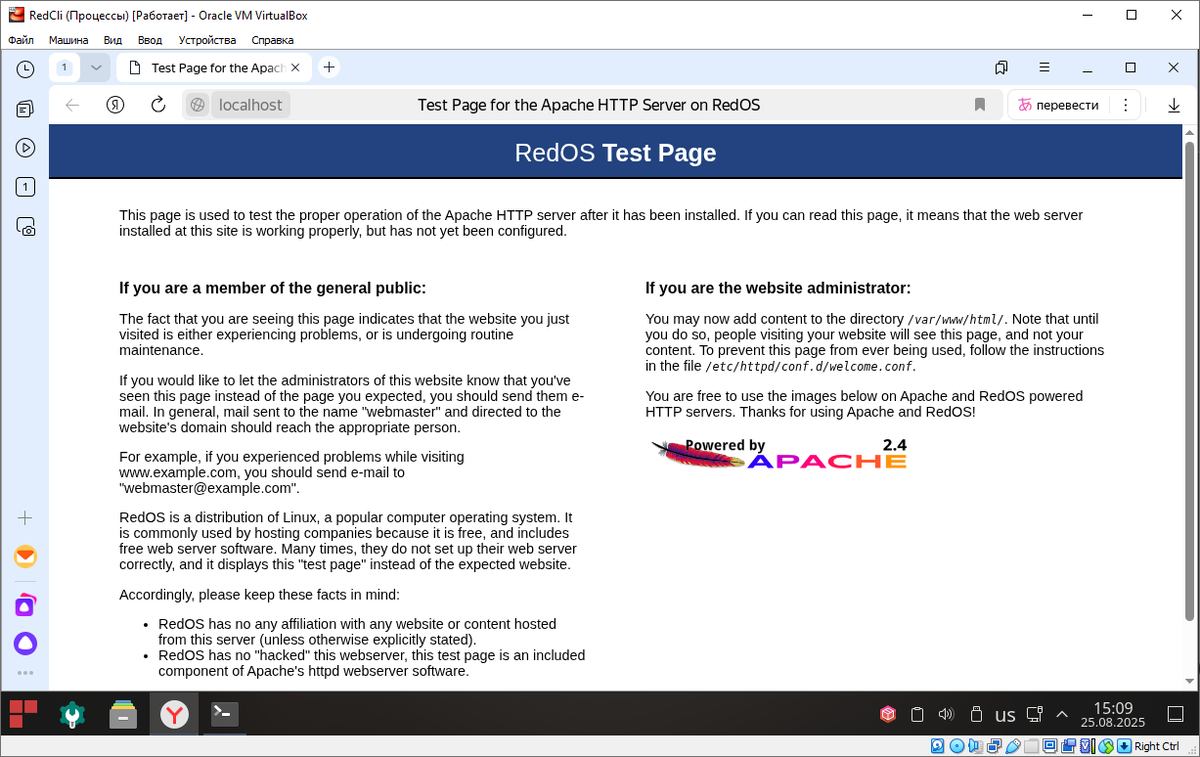Viewport: 1200px width, 757px height.
Task: Click the show desktop button
Action: pyautogui.click(x=1177, y=714)
